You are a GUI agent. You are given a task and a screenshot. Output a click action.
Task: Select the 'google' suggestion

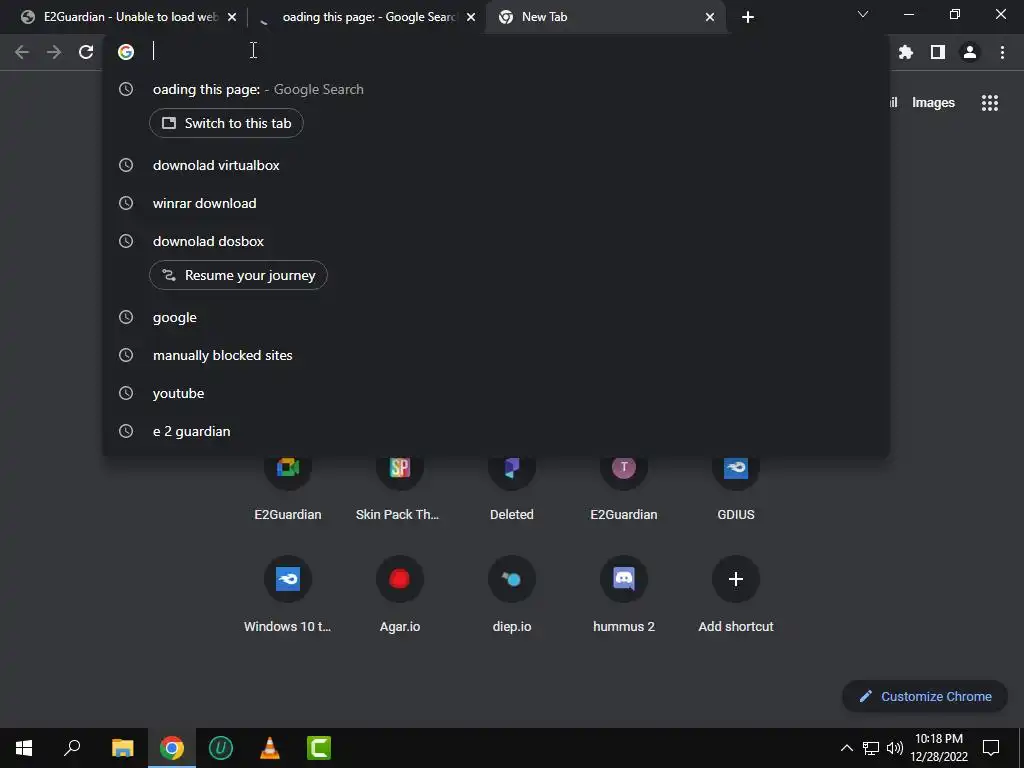coord(496,317)
